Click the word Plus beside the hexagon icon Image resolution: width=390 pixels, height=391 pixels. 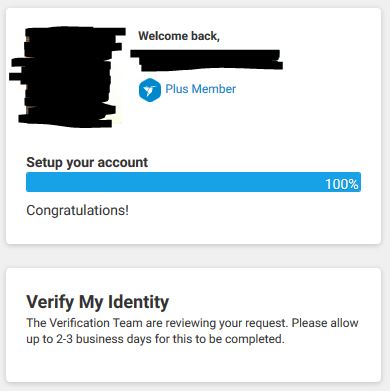pyautogui.click(x=177, y=89)
